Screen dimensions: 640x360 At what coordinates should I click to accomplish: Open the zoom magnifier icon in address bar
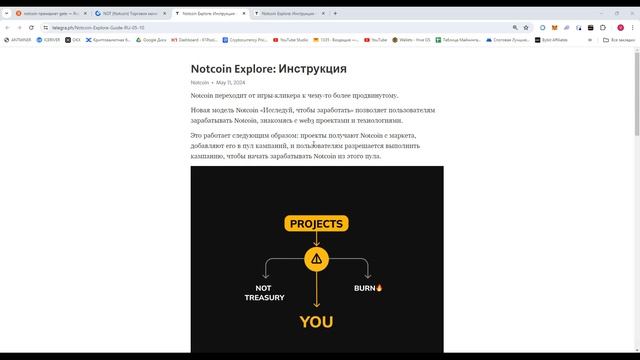(515, 28)
